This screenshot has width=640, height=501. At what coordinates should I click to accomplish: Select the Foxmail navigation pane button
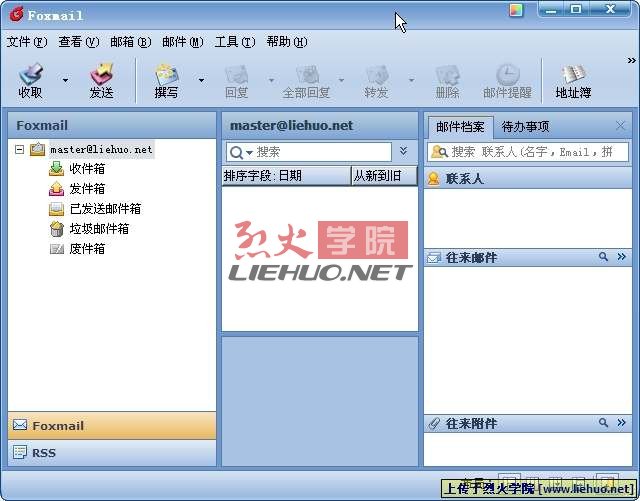pos(112,426)
